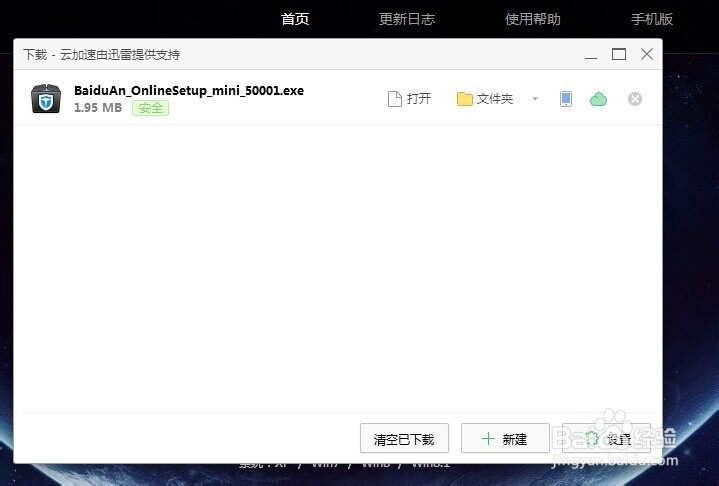This screenshot has height=486, width=719.
Task: Switch to the 手机版 page
Action: tap(652, 19)
